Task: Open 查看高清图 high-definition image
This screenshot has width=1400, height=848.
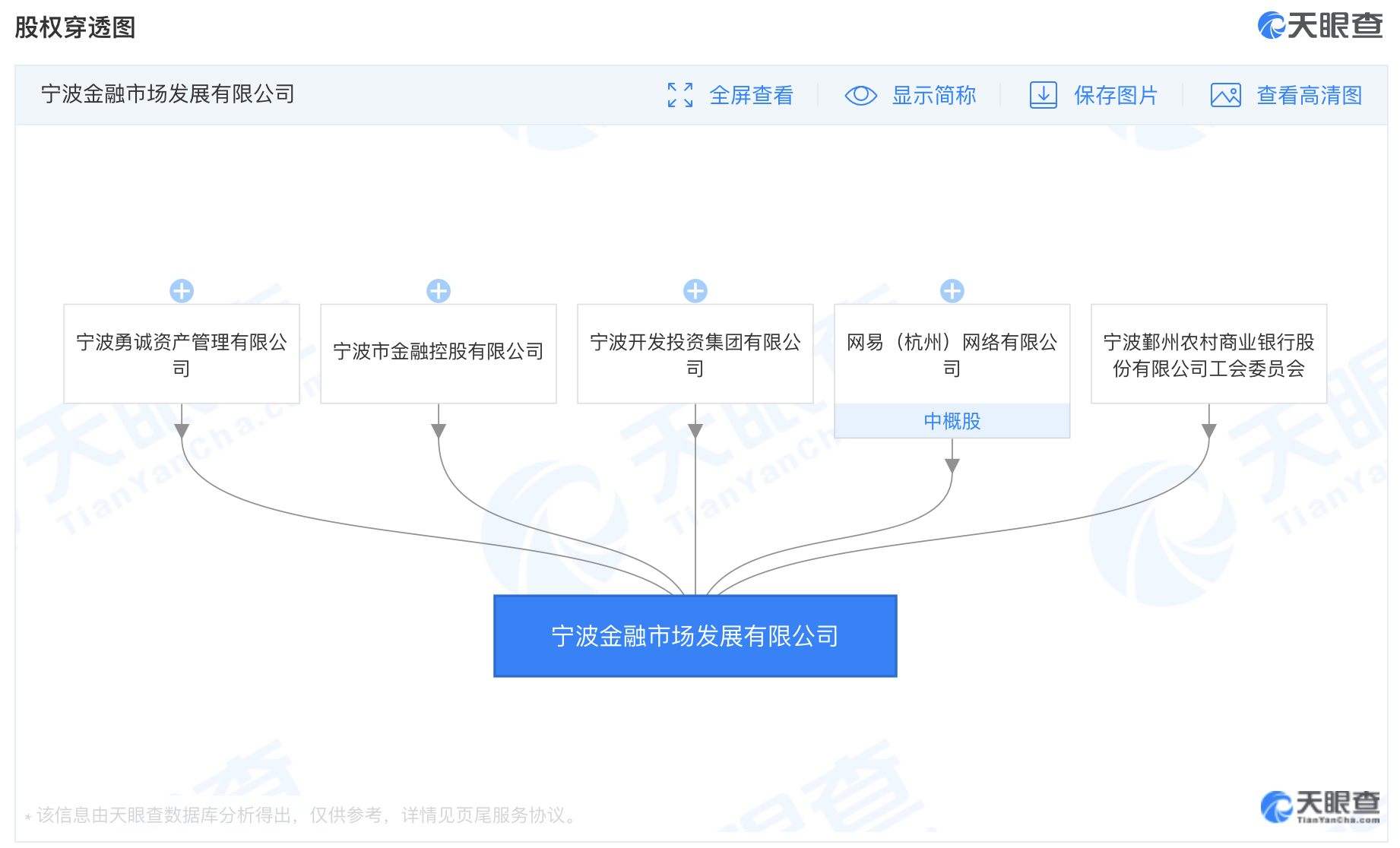Action: pos(1309,95)
